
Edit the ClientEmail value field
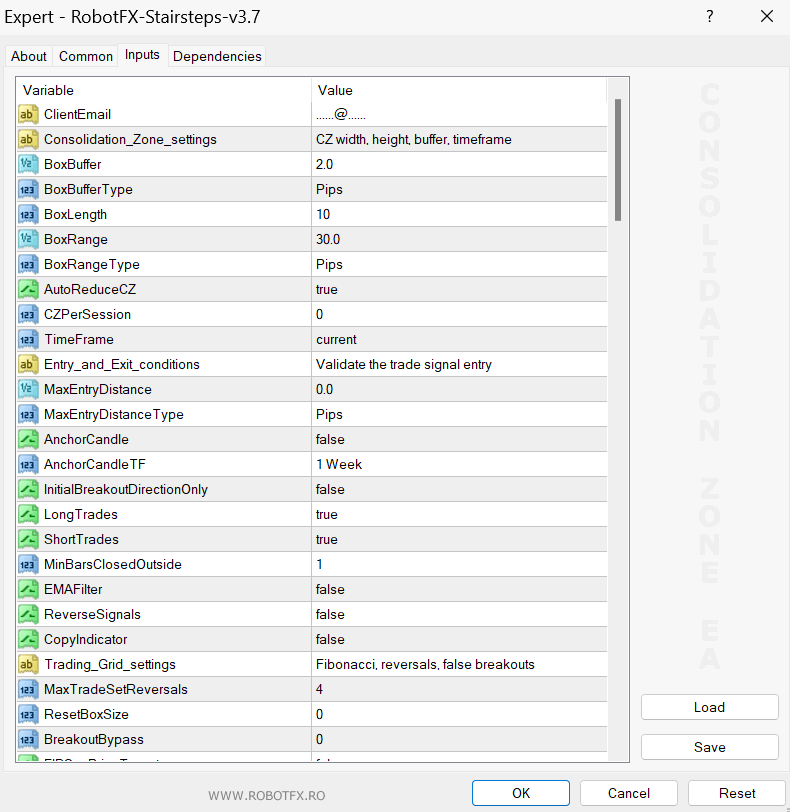(459, 114)
